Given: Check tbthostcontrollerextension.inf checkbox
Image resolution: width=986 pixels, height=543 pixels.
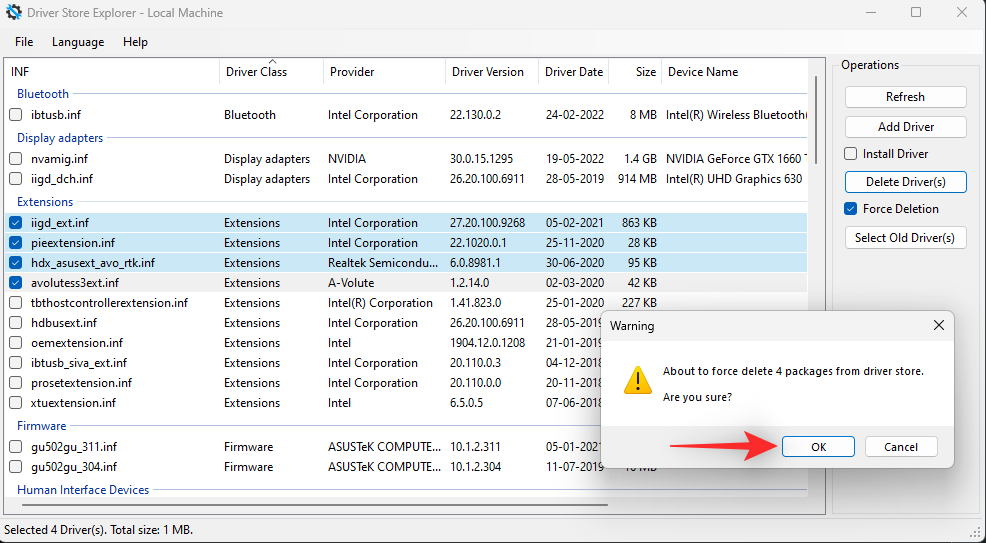Looking at the screenshot, I should pyautogui.click(x=16, y=303).
